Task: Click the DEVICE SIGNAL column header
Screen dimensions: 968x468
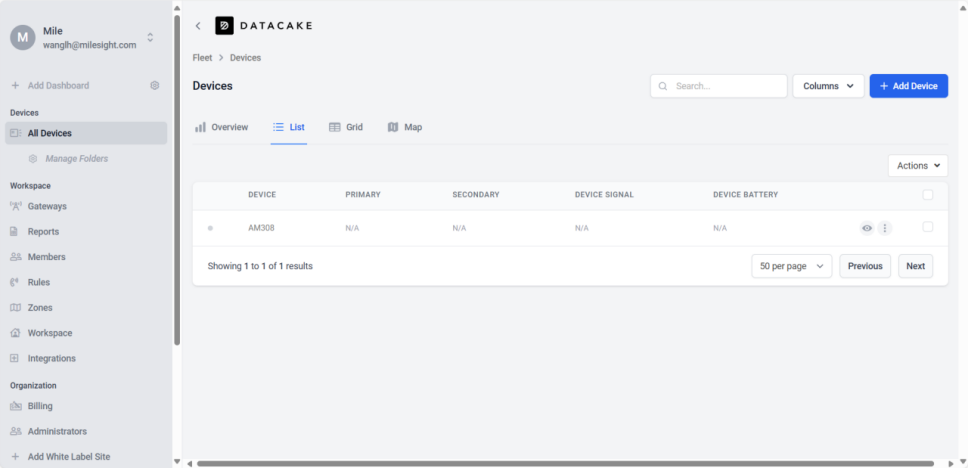Action: pyautogui.click(x=604, y=194)
